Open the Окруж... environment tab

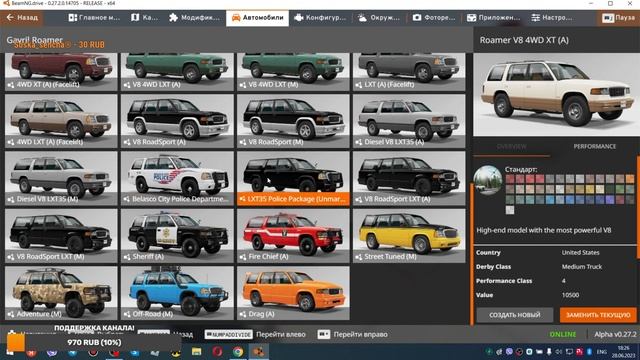379,18
